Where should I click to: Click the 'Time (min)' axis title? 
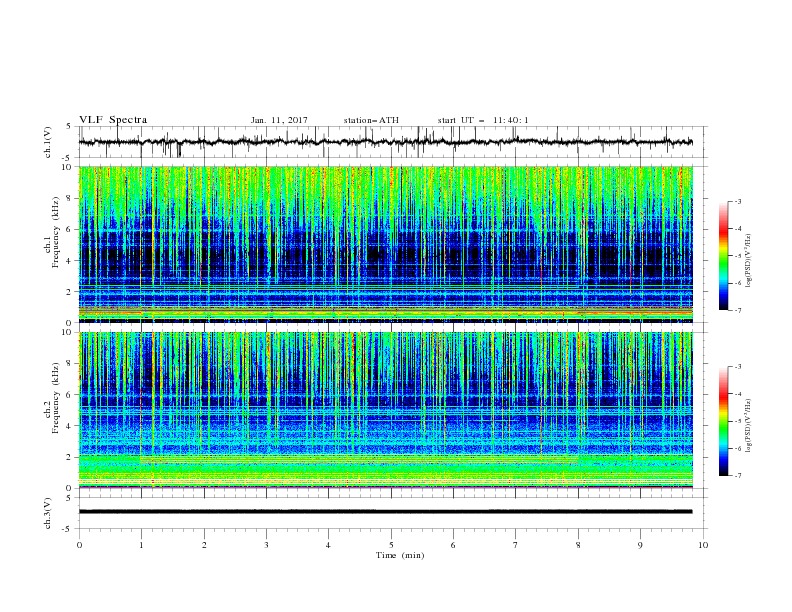point(400,555)
